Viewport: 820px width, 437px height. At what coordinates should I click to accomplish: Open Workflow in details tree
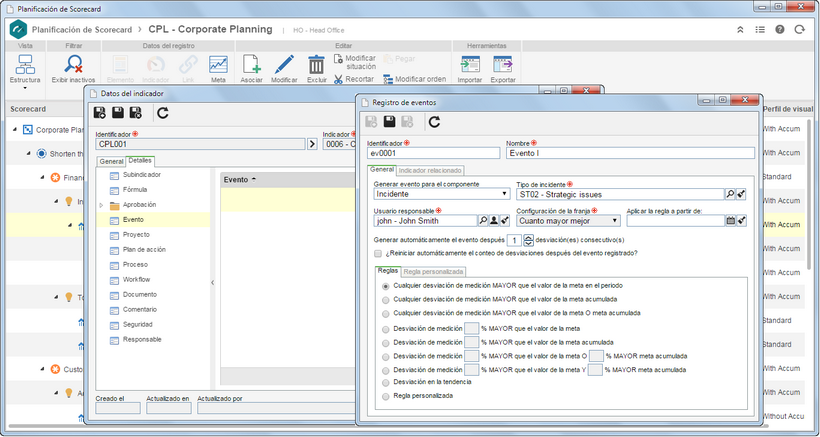tap(136, 280)
